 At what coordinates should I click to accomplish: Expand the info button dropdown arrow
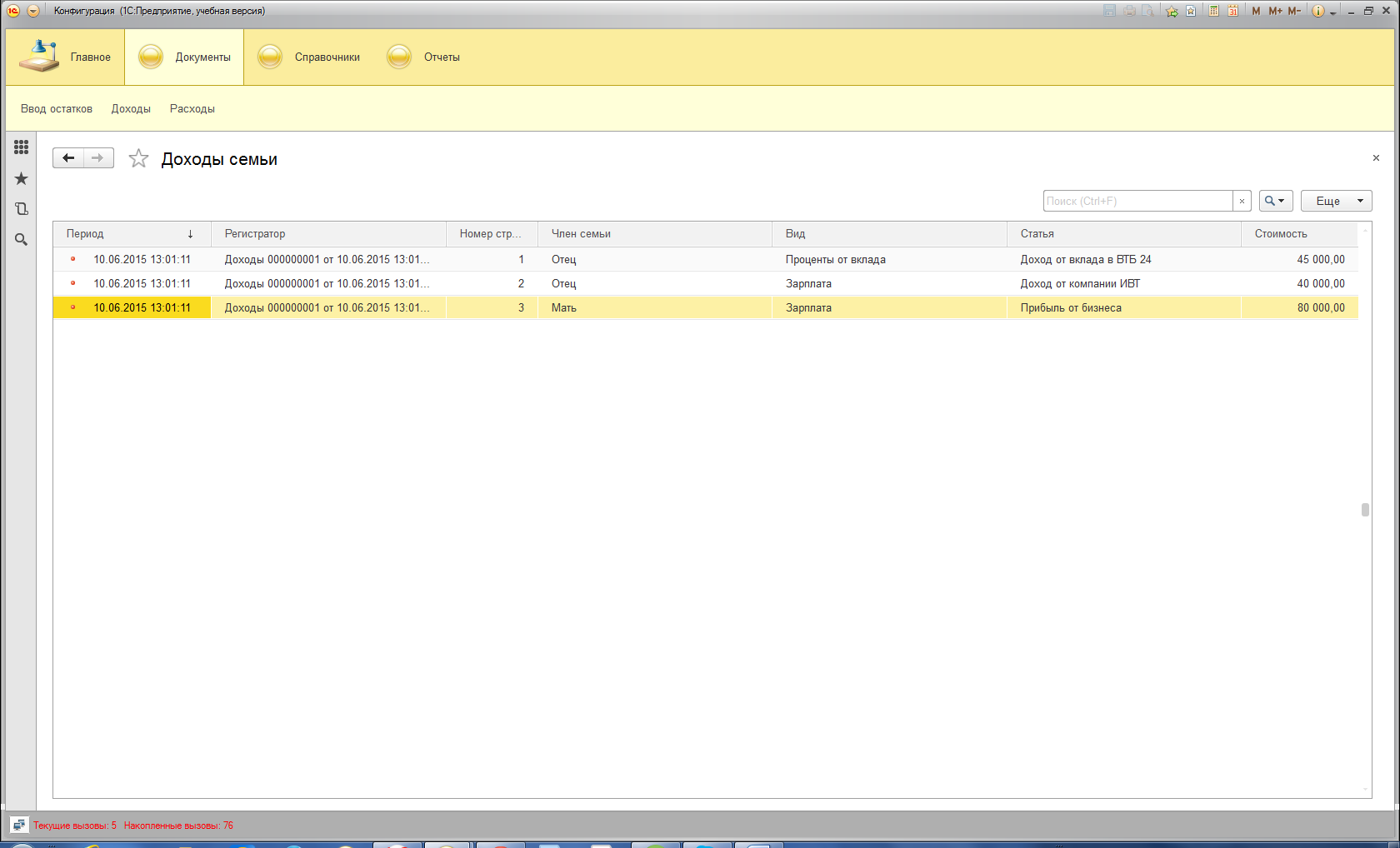pyautogui.click(x=1333, y=12)
